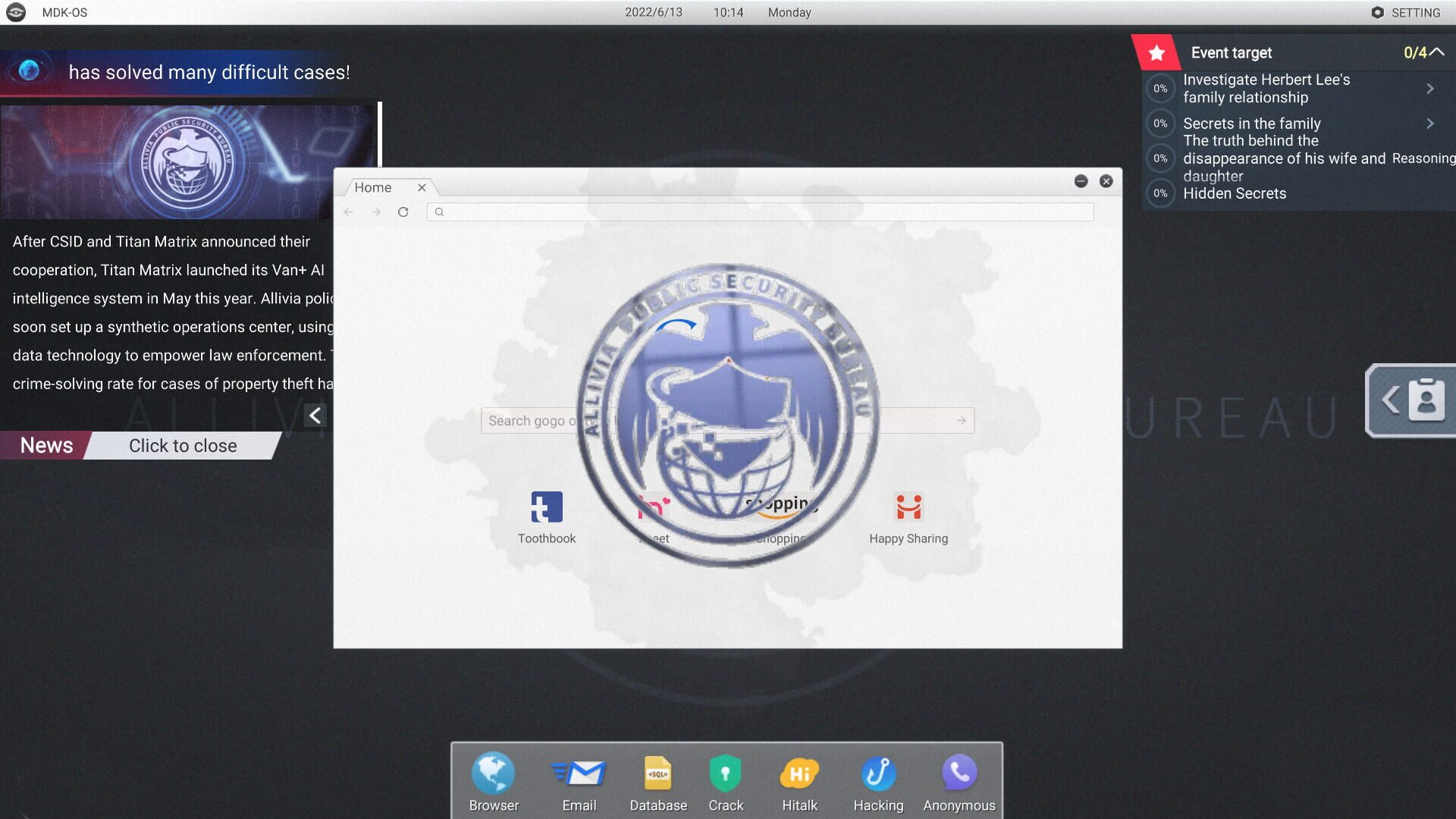Open the Browser app in the dock
The height and width of the screenshot is (819, 1456).
pyautogui.click(x=494, y=781)
